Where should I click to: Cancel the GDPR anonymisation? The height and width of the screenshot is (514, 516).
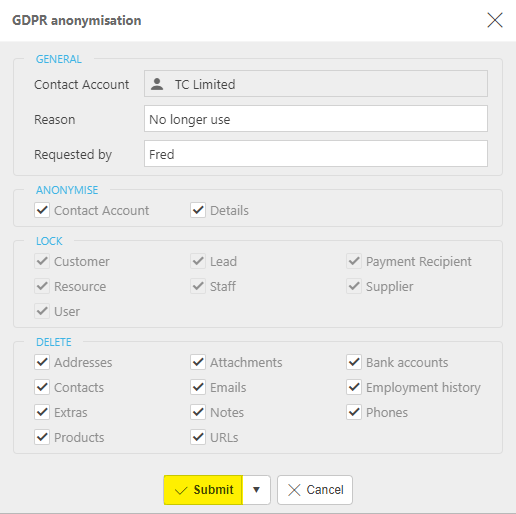(x=315, y=490)
